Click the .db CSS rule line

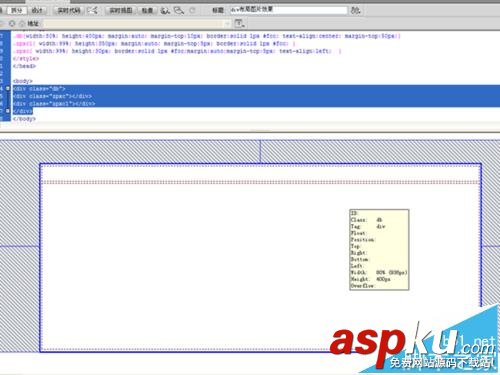pos(207,36)
